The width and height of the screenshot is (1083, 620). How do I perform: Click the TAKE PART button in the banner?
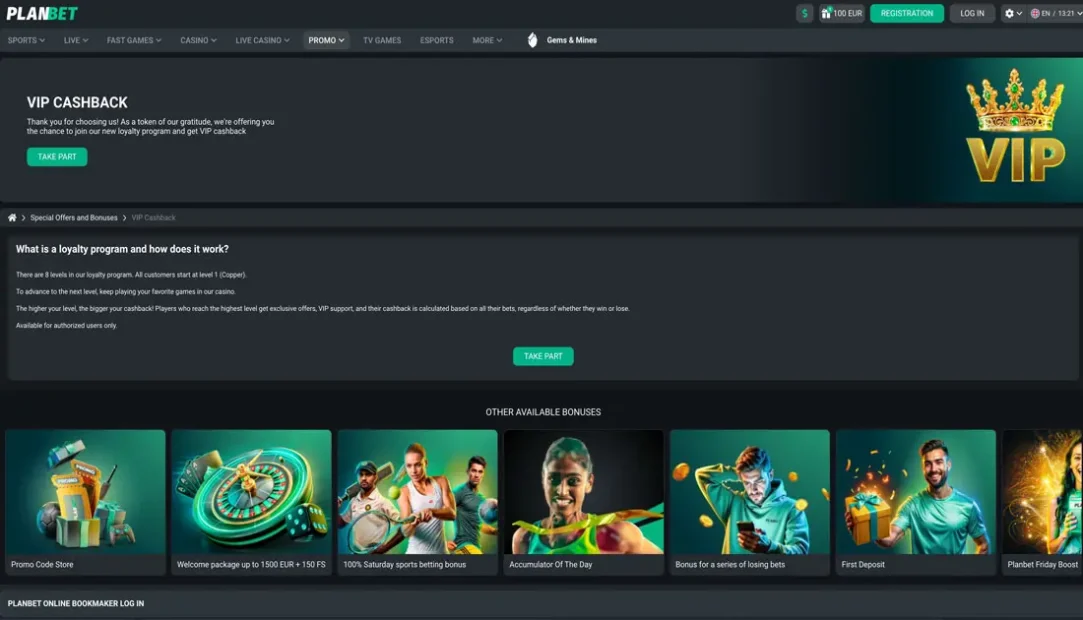pyautogui.click(x=56, y=156)
